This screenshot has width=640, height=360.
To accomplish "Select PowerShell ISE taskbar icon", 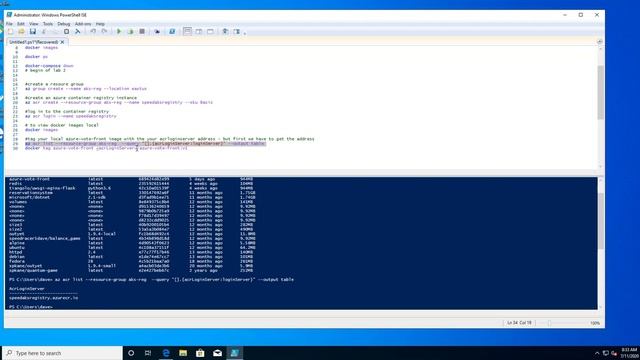I will coord(234,353).
